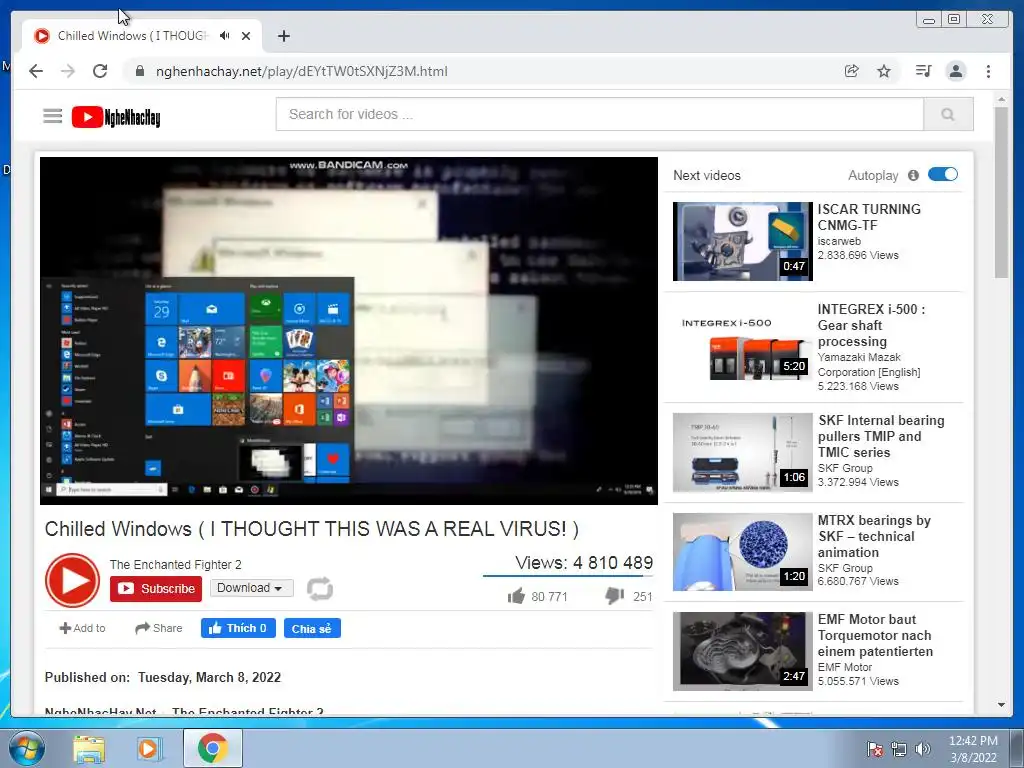This screenshot has height=768, width=1024.
Task: Show Autoplay info icon
Action: click(913, 175)
